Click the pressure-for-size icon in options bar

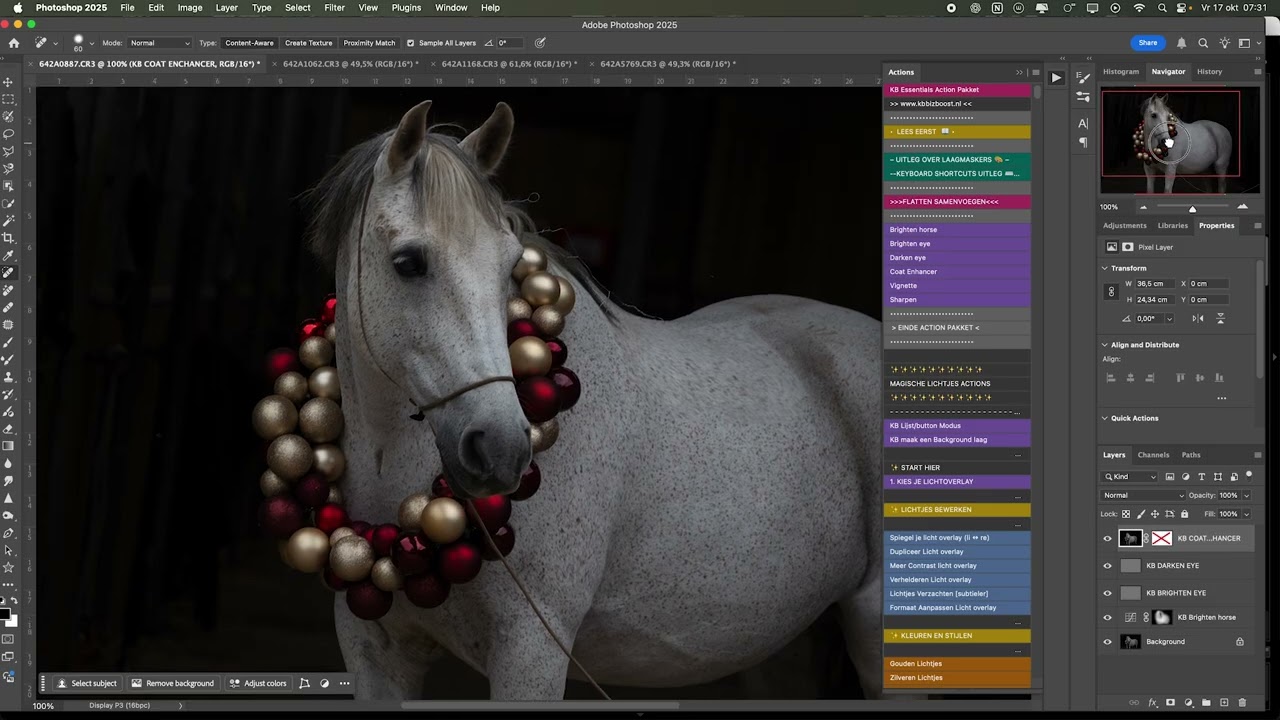540,43
